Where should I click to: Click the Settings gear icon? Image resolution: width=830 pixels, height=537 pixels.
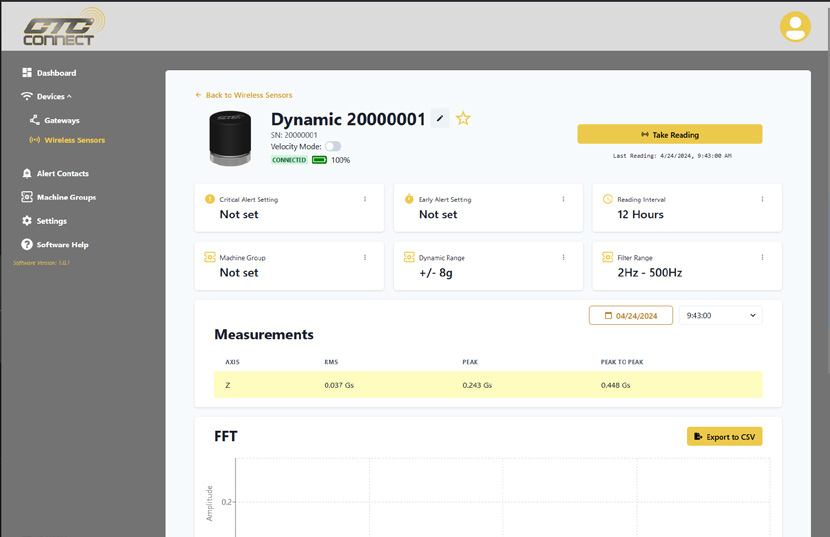(27, 220)
